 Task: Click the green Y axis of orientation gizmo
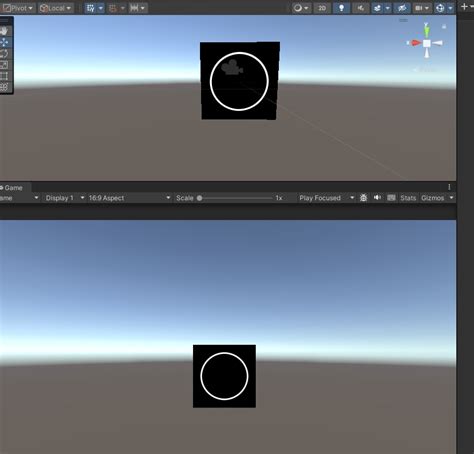coord(427,31)
